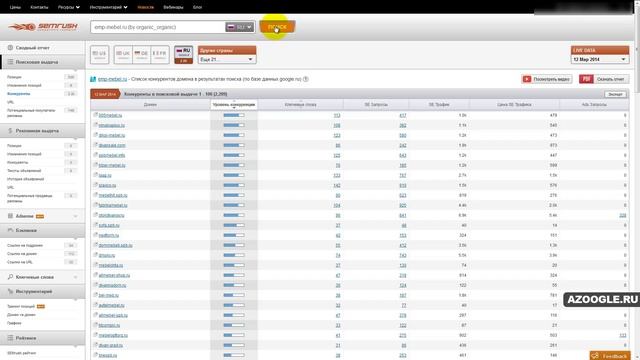Click the SE Трафик column header

click(439, 104)
